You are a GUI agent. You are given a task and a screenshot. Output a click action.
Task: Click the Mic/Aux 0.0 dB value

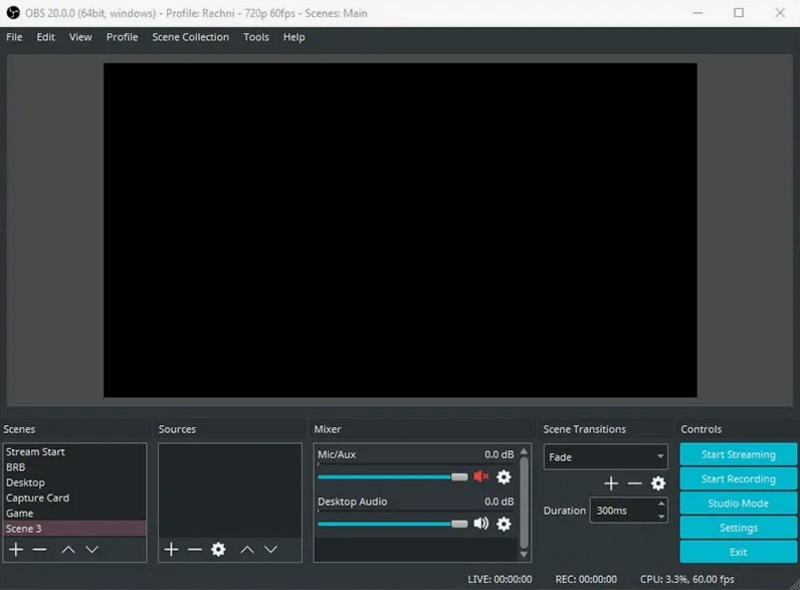tap(499, 454)
